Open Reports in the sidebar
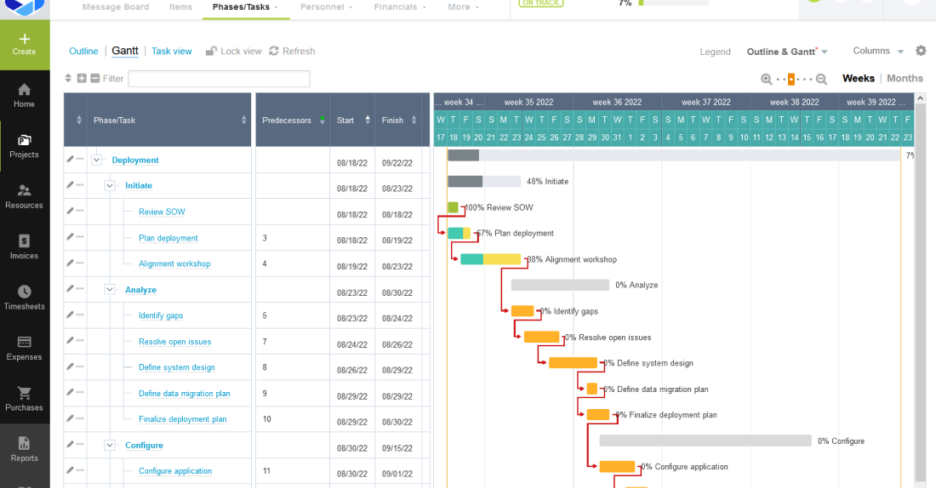The image size is (936, 488). [24, 450]
